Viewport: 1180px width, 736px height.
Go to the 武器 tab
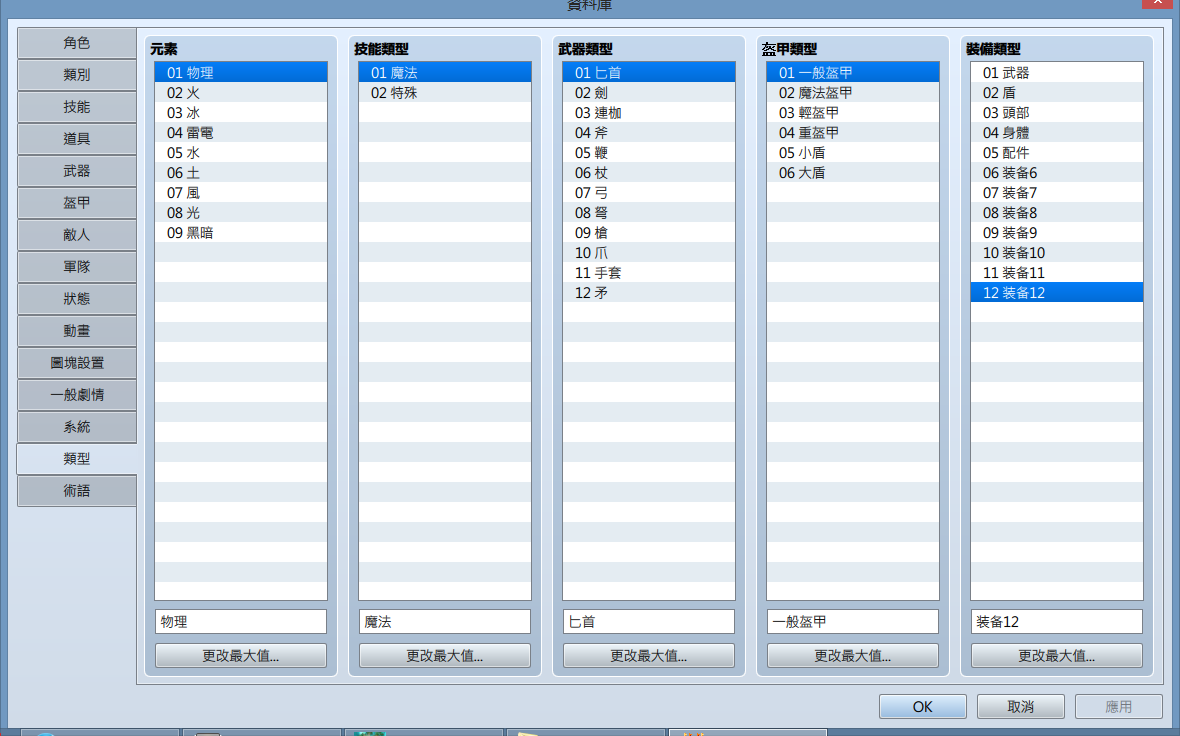point(77,171)
